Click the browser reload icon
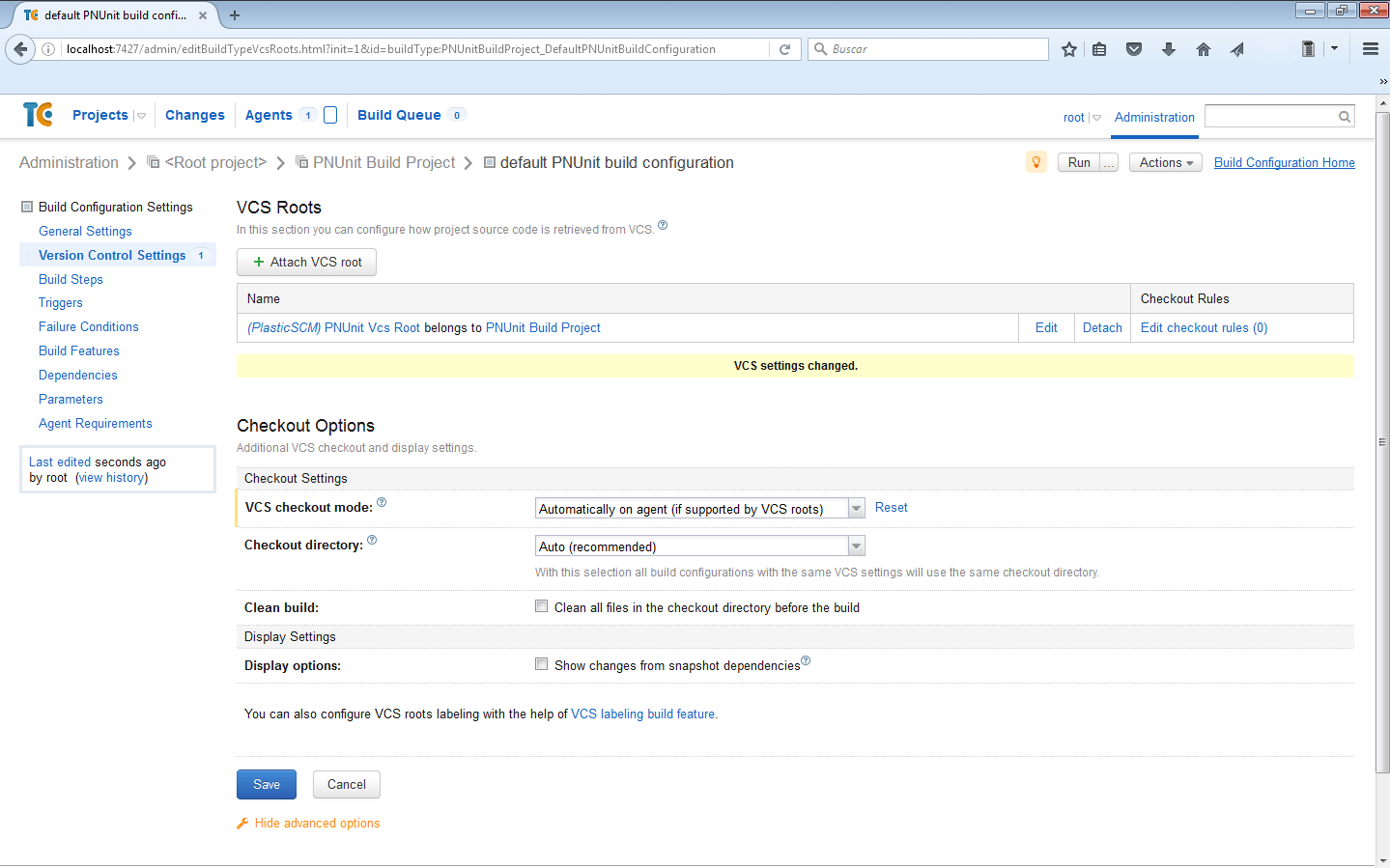 784,49
